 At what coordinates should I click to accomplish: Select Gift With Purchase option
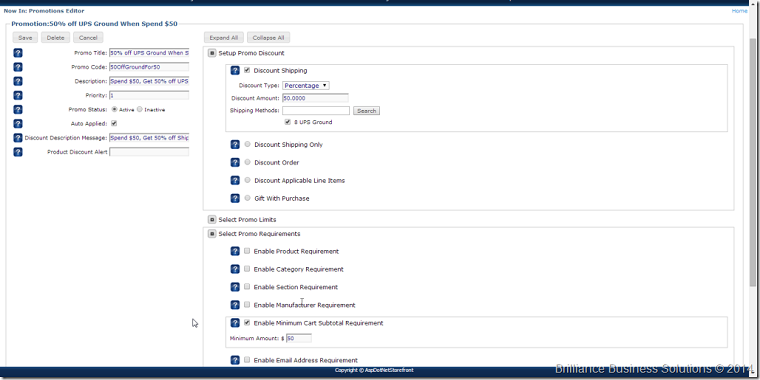(248, 198)
